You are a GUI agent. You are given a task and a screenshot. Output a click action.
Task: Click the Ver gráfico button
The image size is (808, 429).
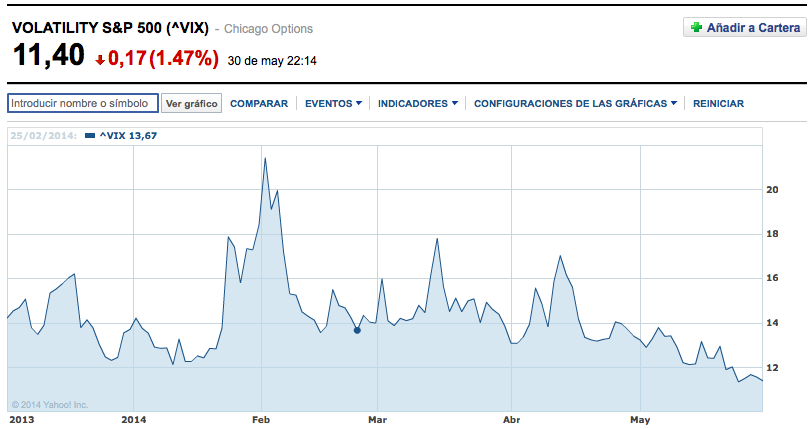191,103
